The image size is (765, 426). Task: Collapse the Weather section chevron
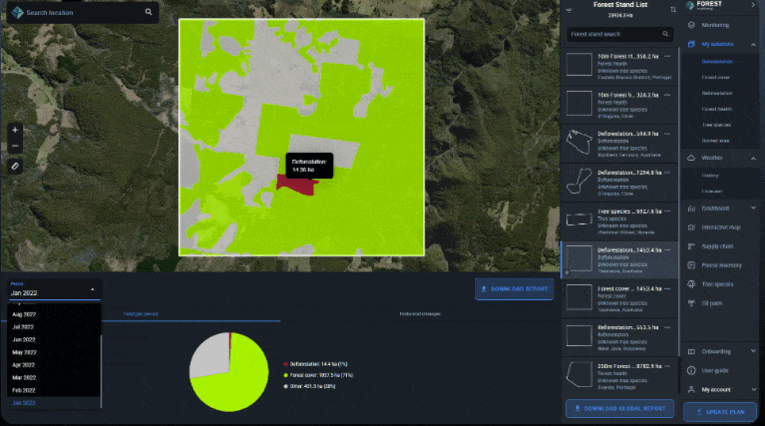753,158
